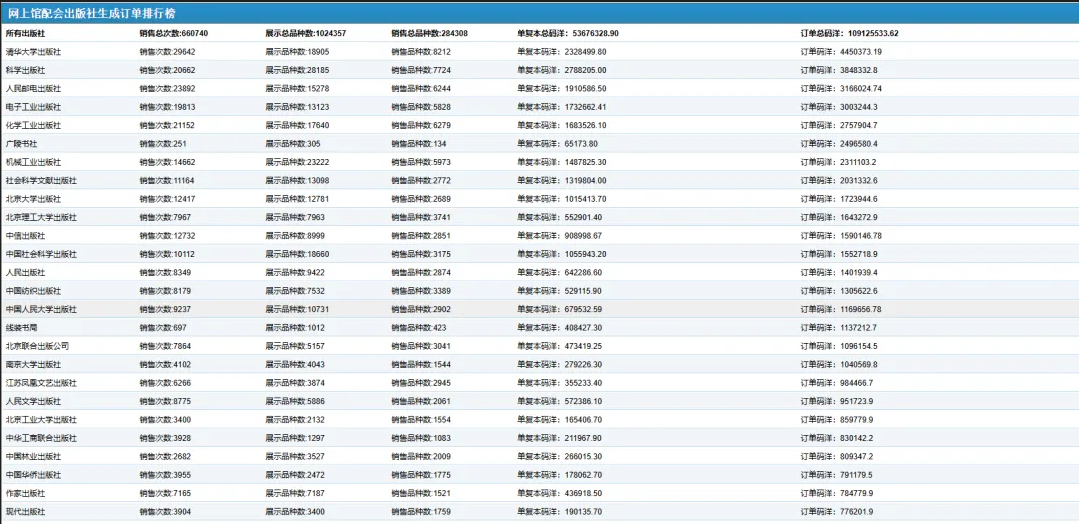Open the 广陵书社 publisher entry
Viewport: 1079px width, 524px height.
point(21,144)
